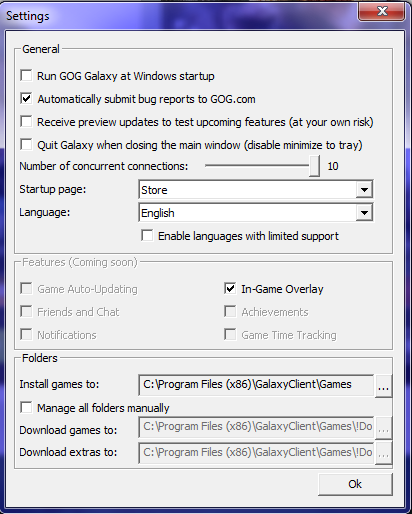Check Manage all folders manually
This screenshot has width=412, height=514.
click(26, 407)
